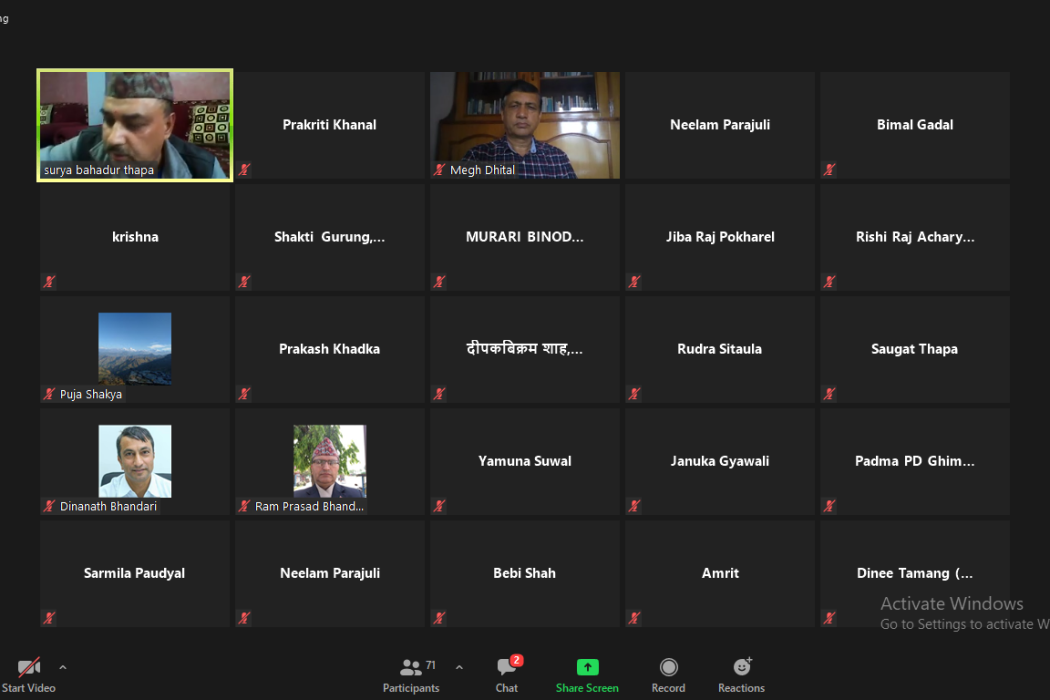Click the muted mic icon on Dinee Tamang tile
The height and width of the screenshot is (700, 1050).
829,618
